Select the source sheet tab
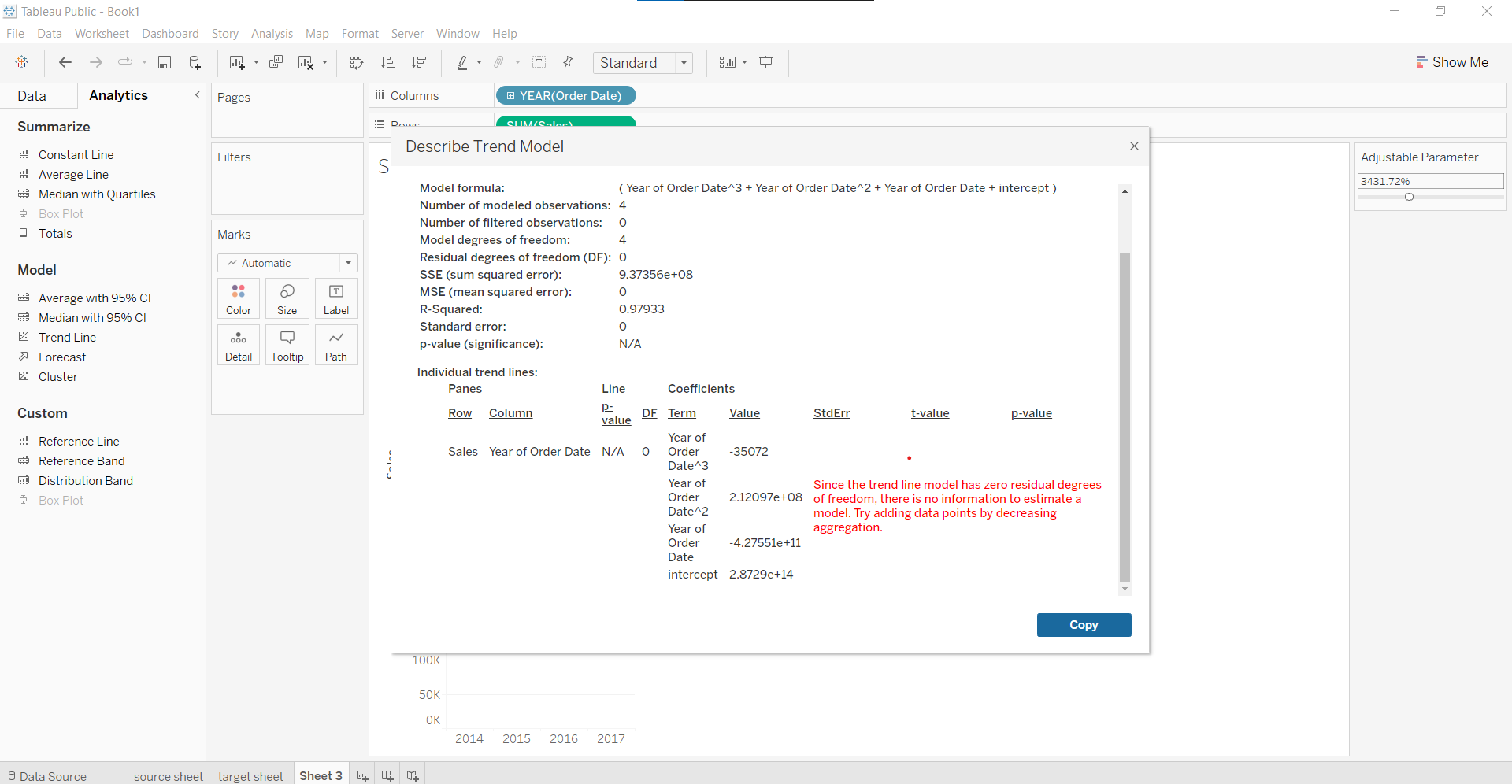 tap(169, 776)
